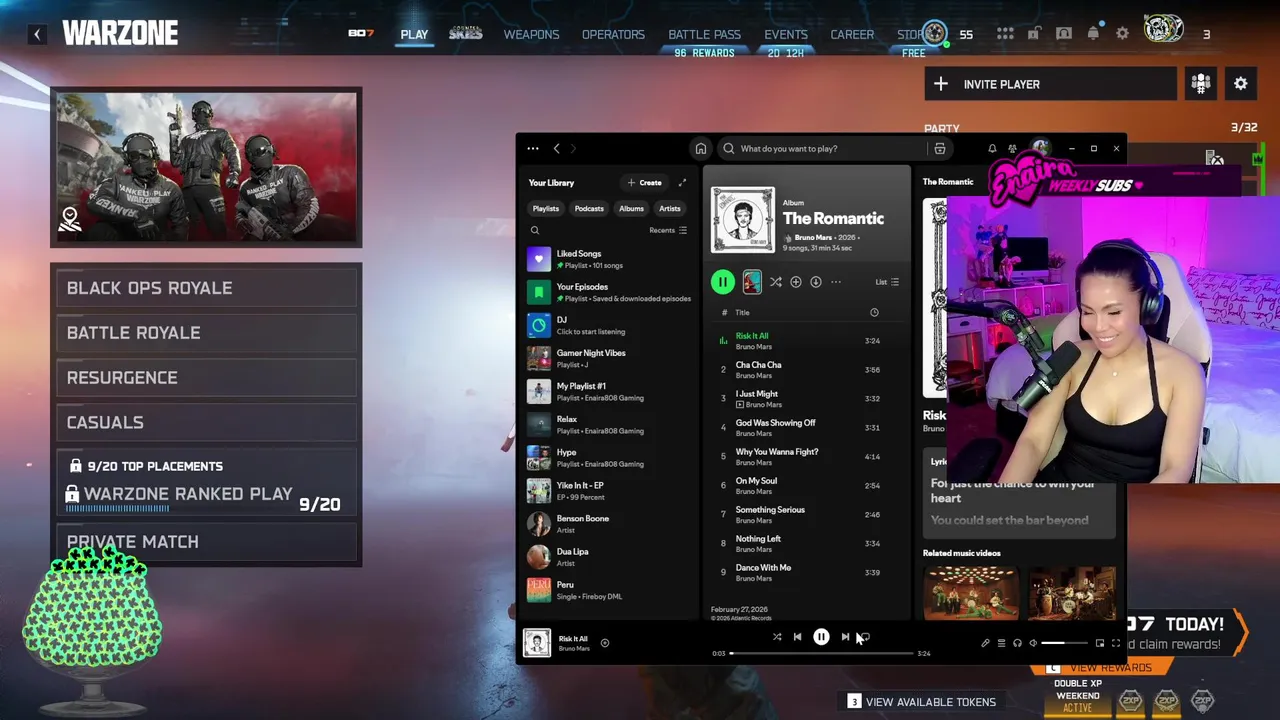This screenshot has width=1280, height=720.
Task: Select RESURGENCE mode
Action: pyautogui.click(x=206, y=378)
